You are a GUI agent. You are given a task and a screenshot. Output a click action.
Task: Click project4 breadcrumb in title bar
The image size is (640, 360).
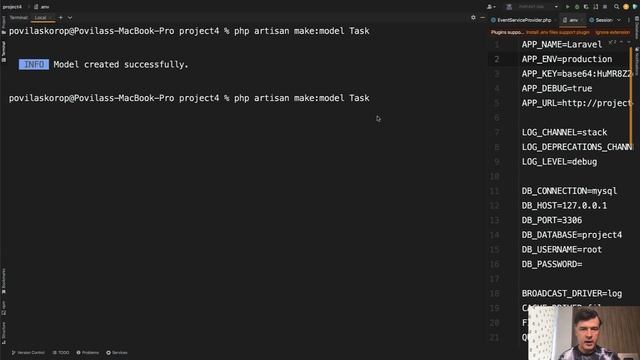12,7
